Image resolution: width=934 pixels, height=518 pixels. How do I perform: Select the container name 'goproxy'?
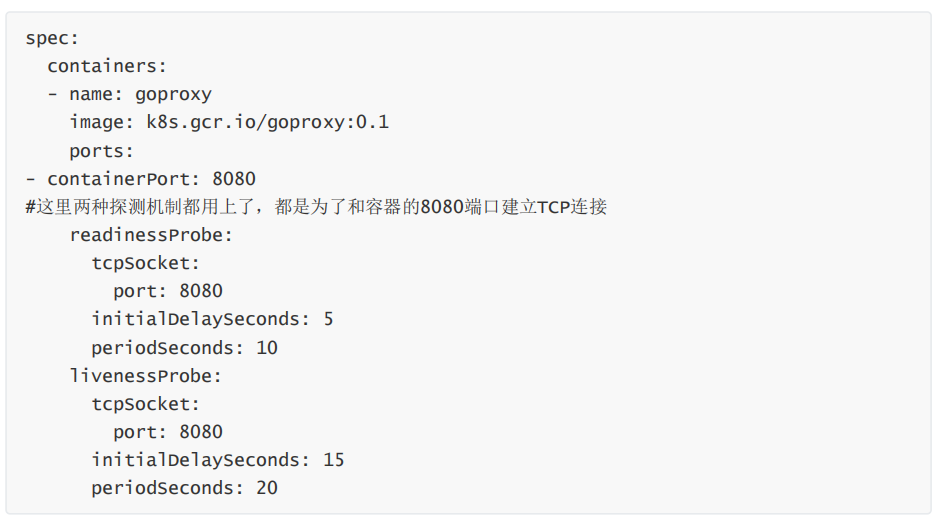pos(173,95)
